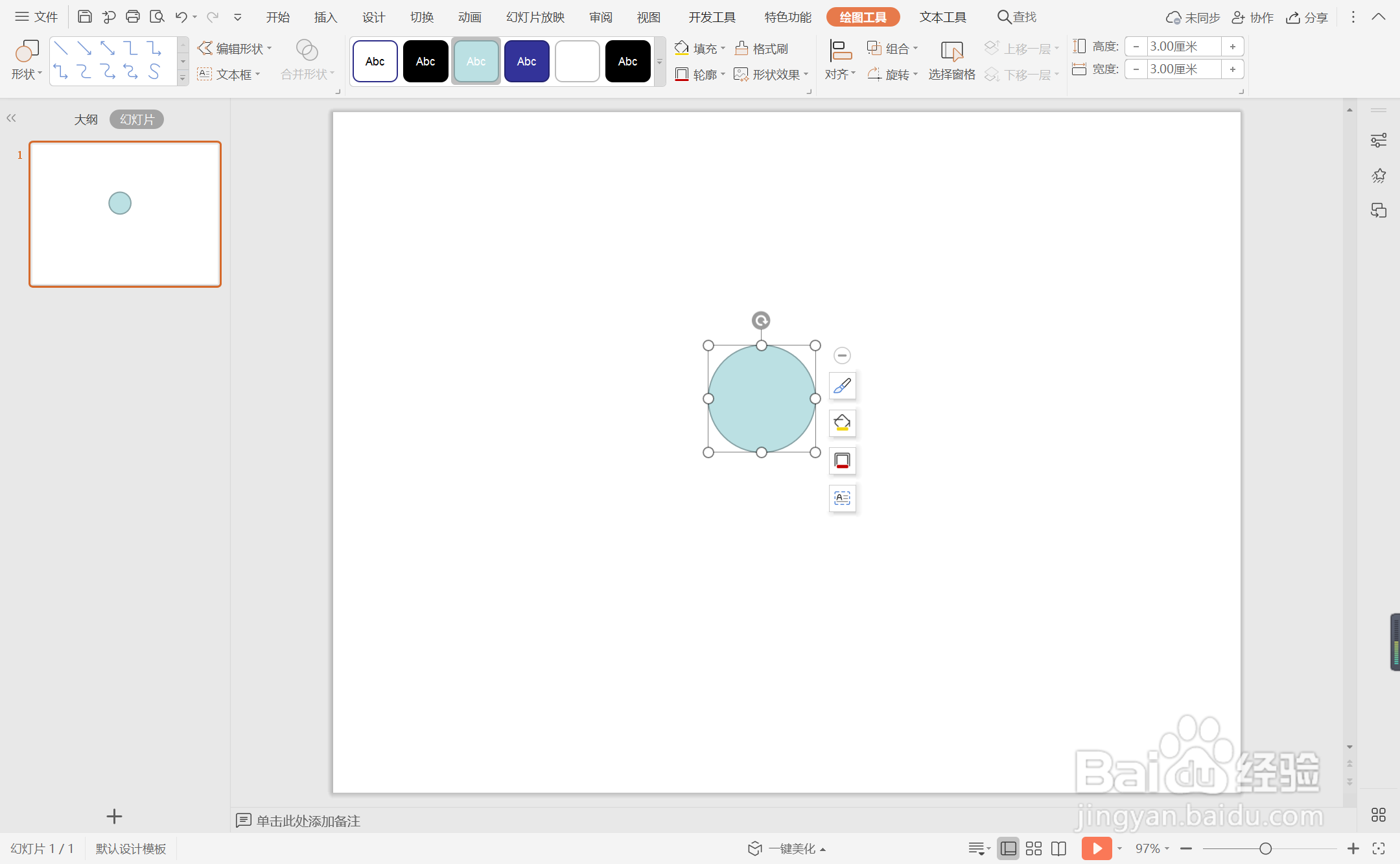Switch to the 插入 tab

tap(325, 18)
